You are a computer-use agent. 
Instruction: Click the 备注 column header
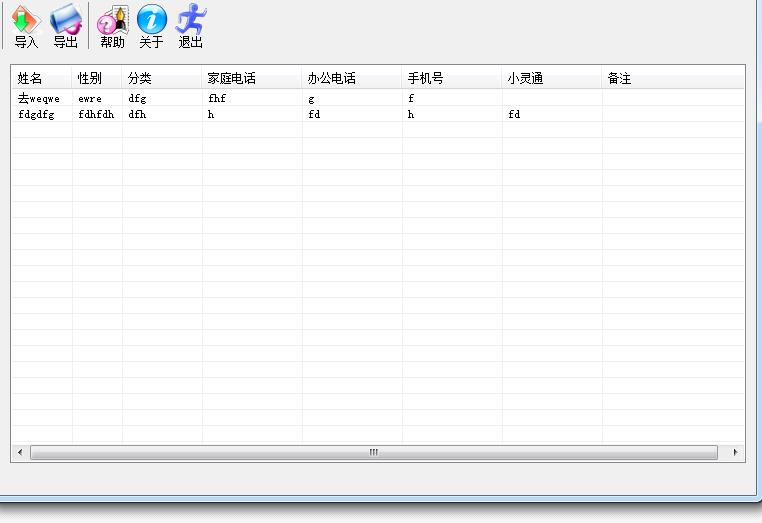pos(673,78)
